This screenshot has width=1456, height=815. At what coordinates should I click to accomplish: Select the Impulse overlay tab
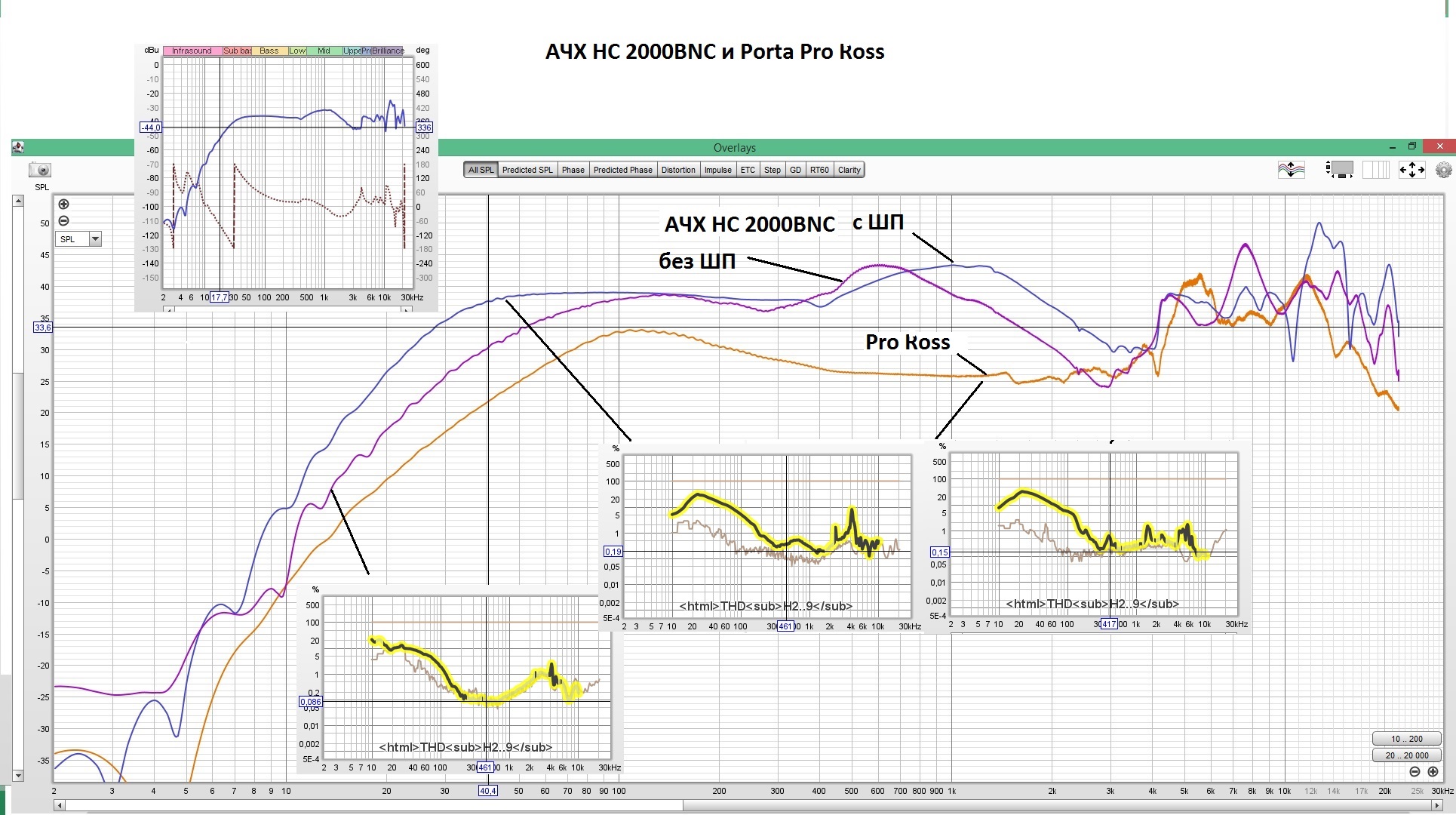coord(717,170)
